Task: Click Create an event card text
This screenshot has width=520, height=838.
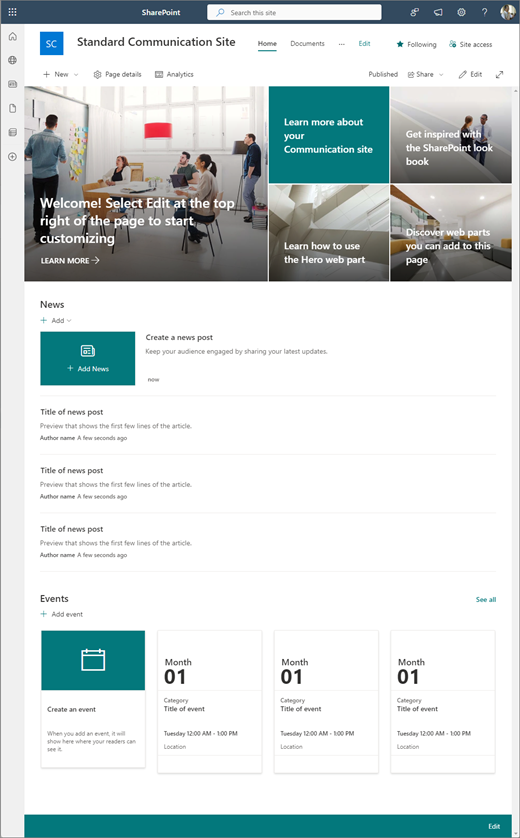Action: 72,709
